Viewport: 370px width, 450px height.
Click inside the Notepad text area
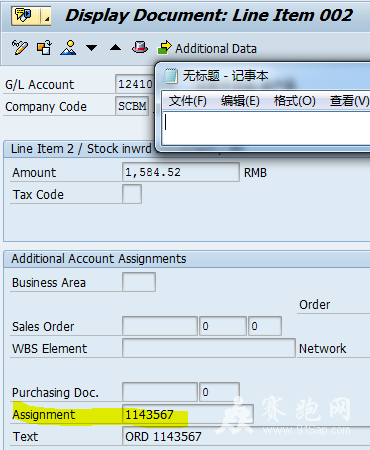pyautogui.click(x=267, y=128)
